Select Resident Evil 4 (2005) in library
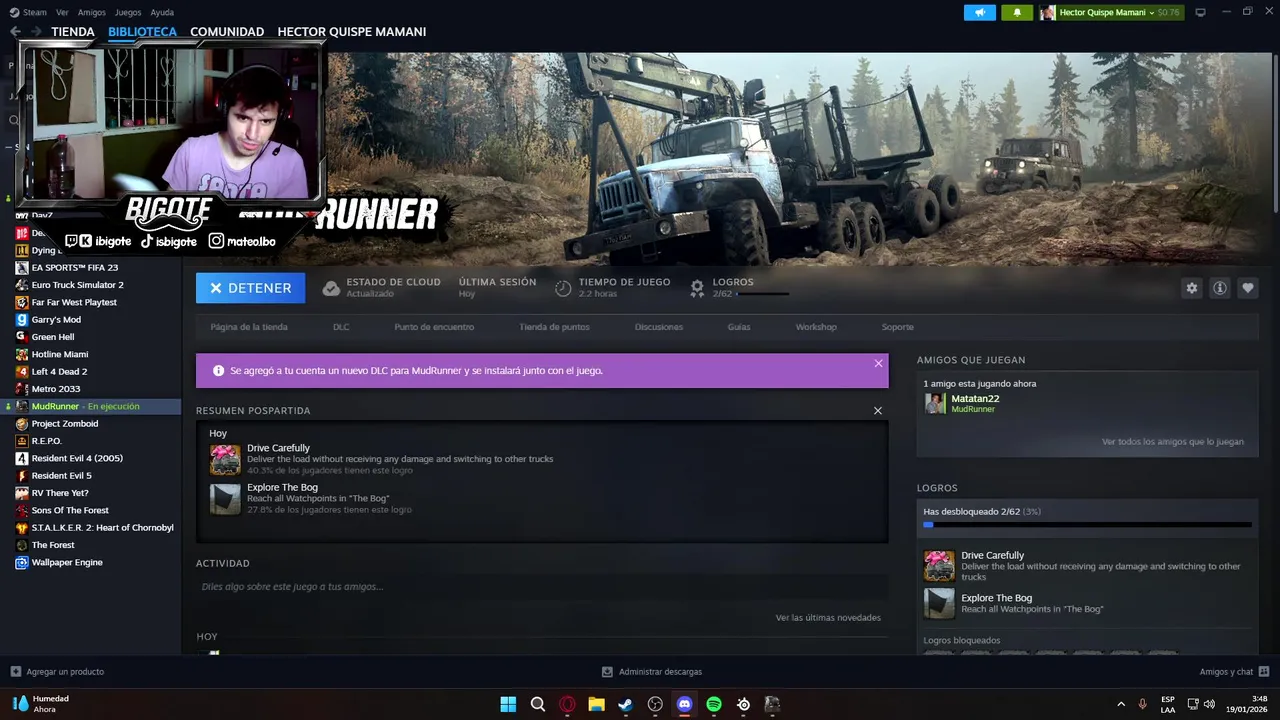 tap(77, 458)
